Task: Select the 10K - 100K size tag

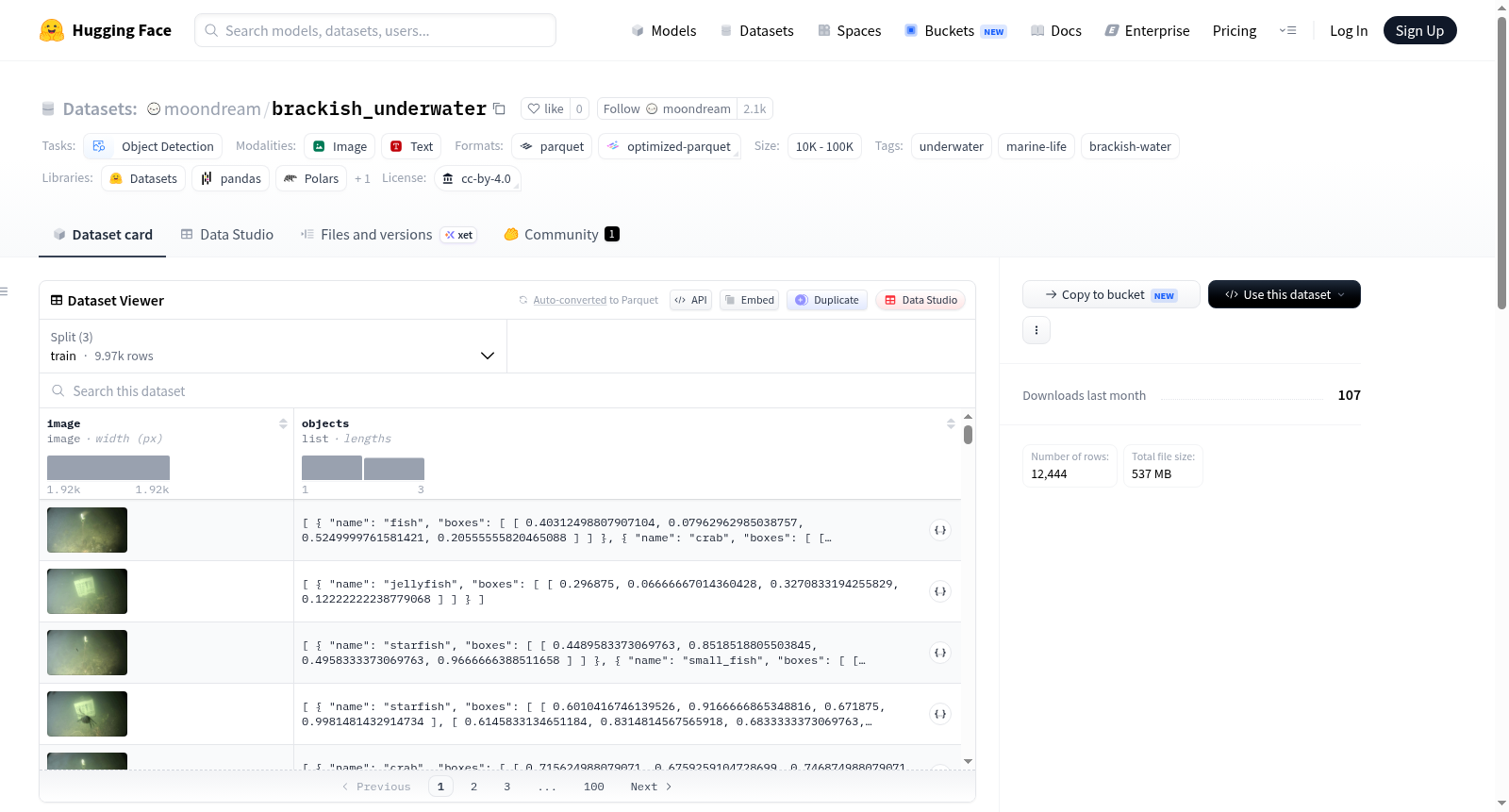Action: click(824, 146)
